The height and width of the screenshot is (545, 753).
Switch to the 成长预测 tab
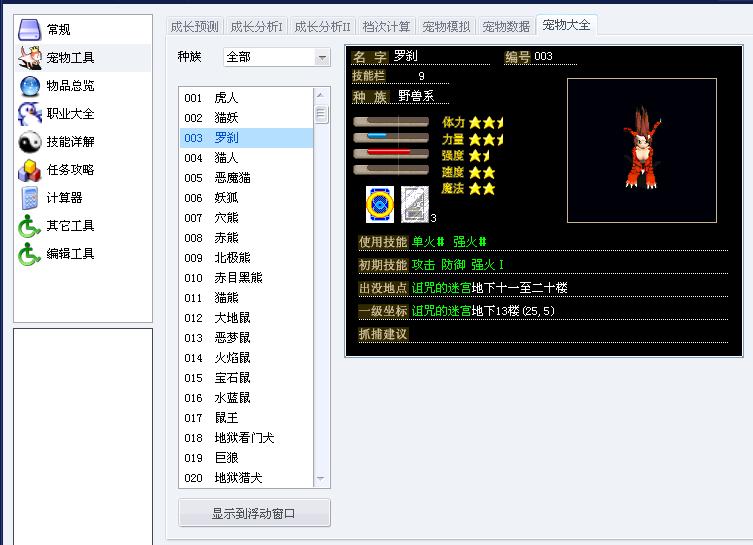194,26
